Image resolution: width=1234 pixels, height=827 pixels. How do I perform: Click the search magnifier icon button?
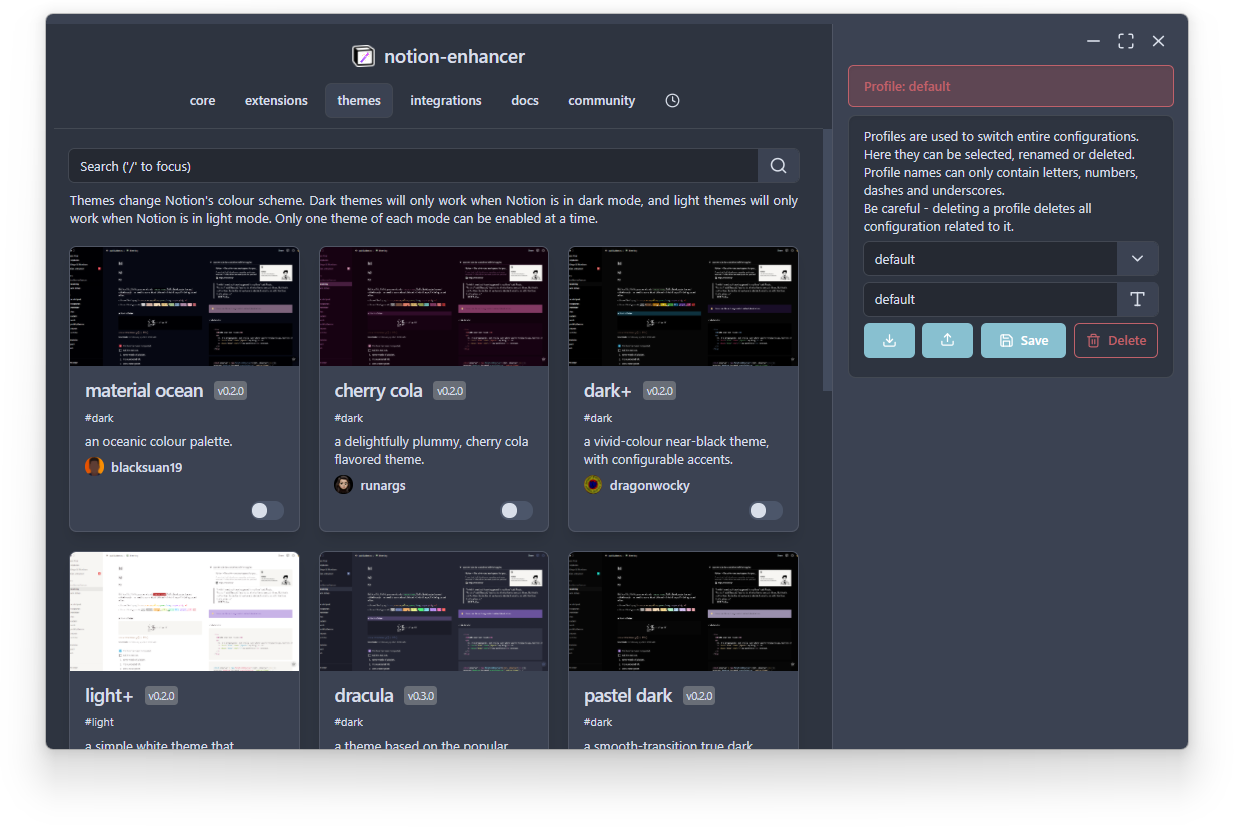point(778,166)
